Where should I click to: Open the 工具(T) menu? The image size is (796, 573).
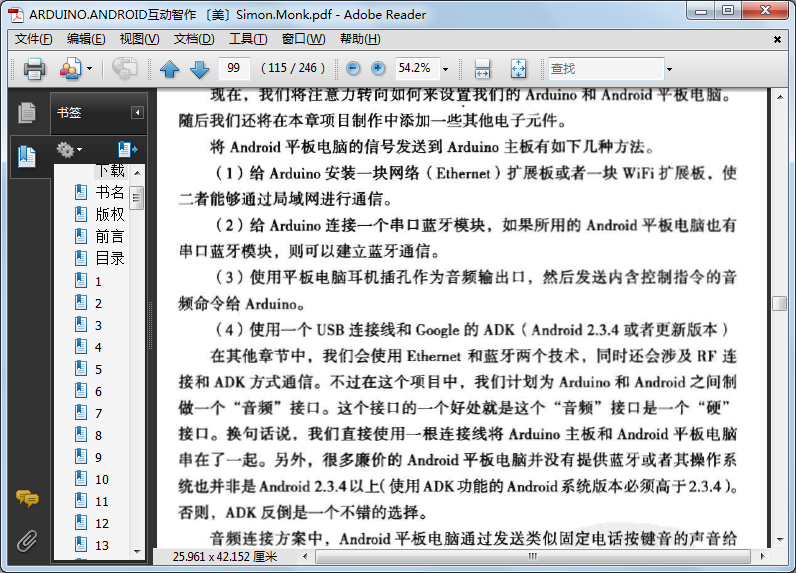(248, 39)
